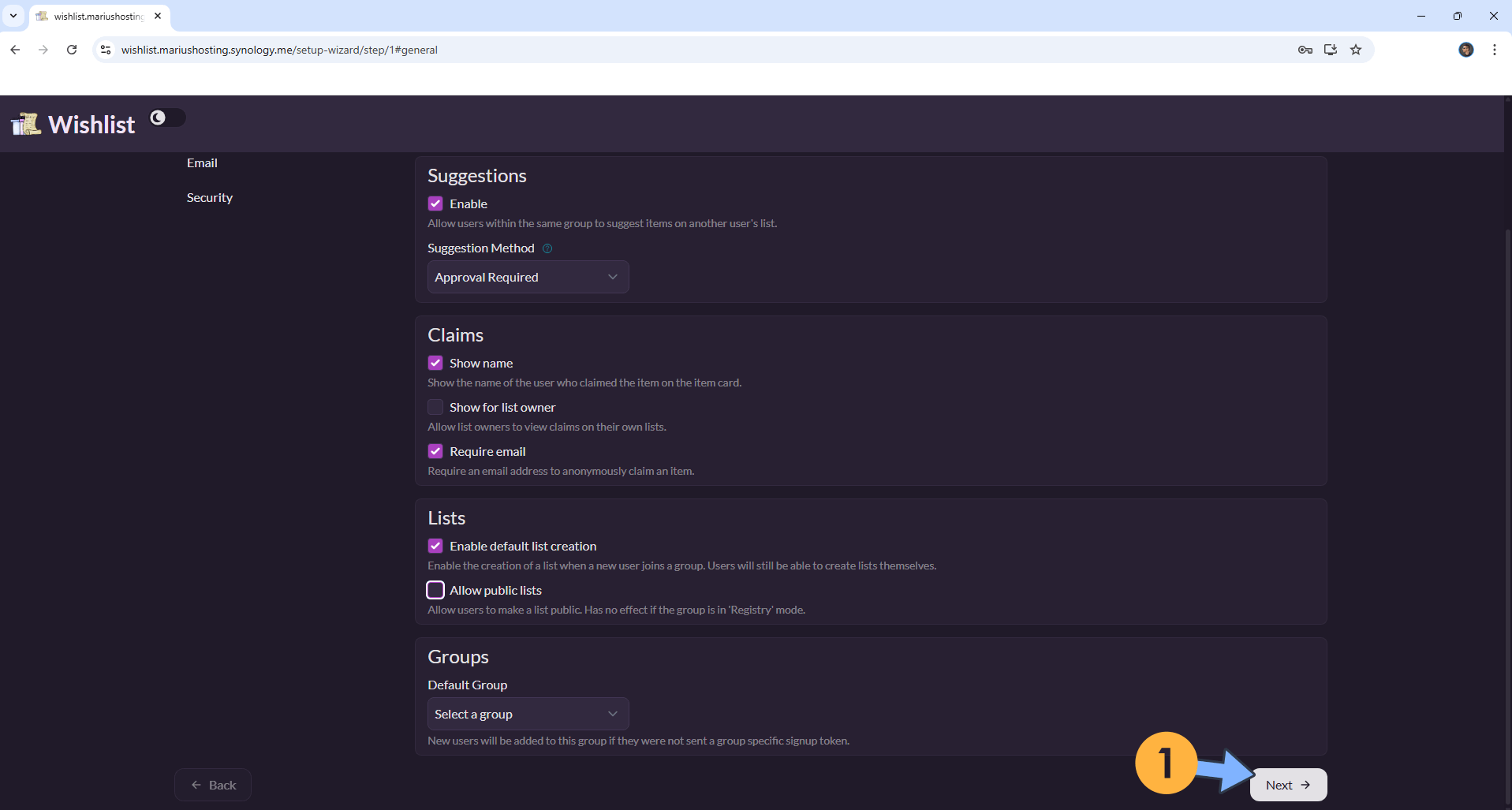
Task: Click the Suggestion Method info icon
Action: point(547,248)
